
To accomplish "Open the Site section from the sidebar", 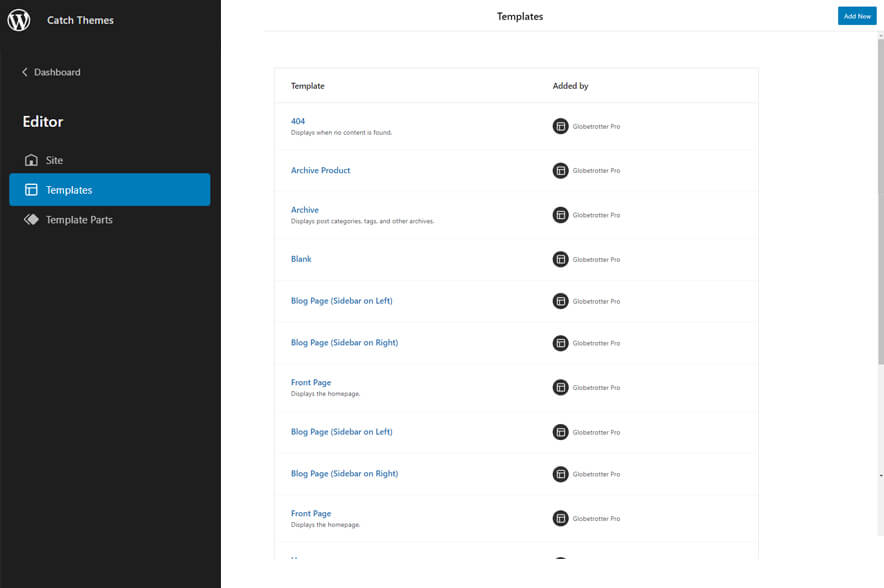I will pos(53,160).
